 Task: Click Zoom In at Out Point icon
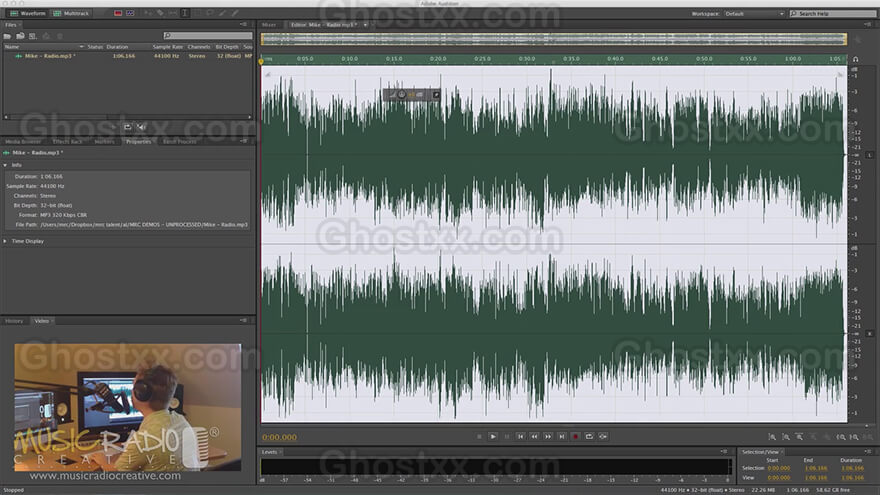(854, 437)
